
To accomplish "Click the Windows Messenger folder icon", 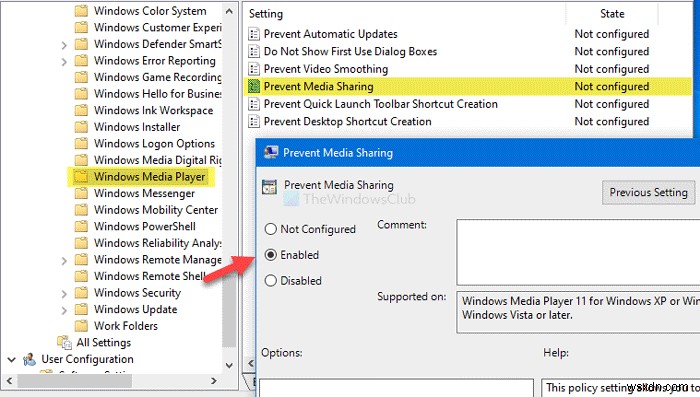I will (x=81, y=193).
